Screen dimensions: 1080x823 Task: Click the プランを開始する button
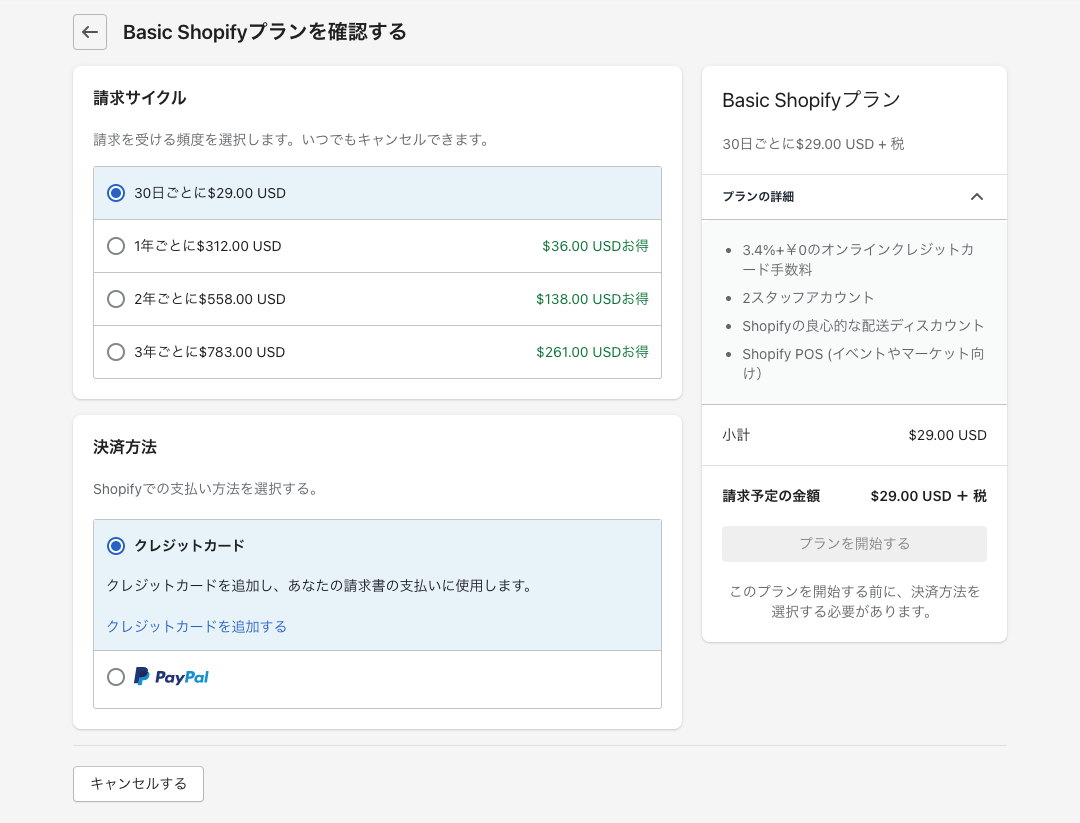[x=854, y=544]
